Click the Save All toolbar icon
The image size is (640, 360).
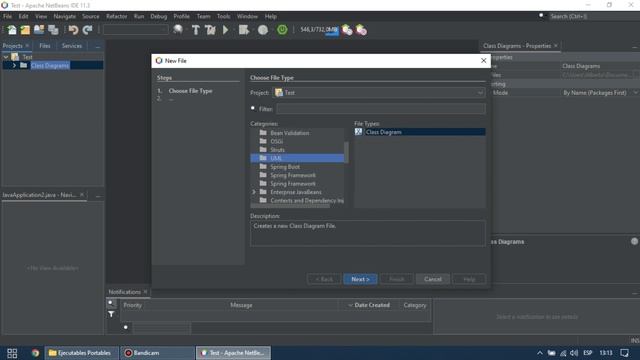tap(53, 30)
